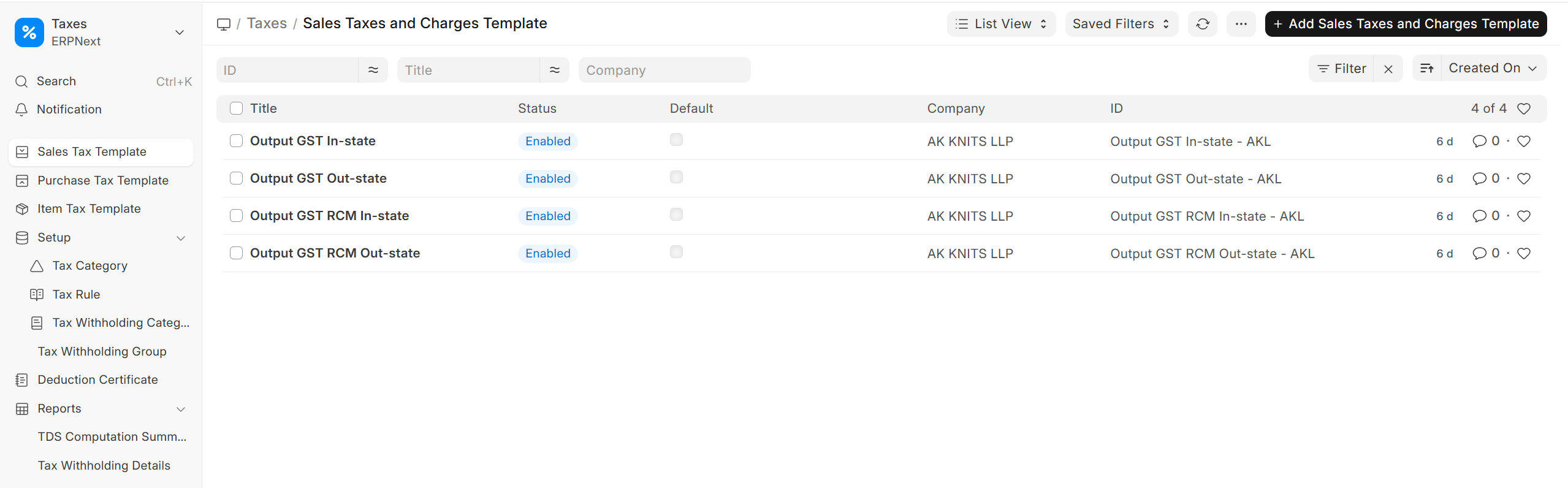Click the comment icon on Output GST Out-state row
This screenshot has height=488, width=1568.
point(1479,178)
